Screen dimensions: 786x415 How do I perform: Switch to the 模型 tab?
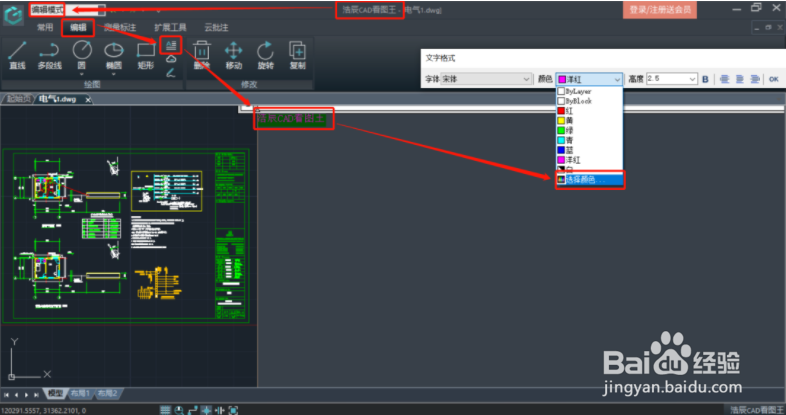click(55, 394)
